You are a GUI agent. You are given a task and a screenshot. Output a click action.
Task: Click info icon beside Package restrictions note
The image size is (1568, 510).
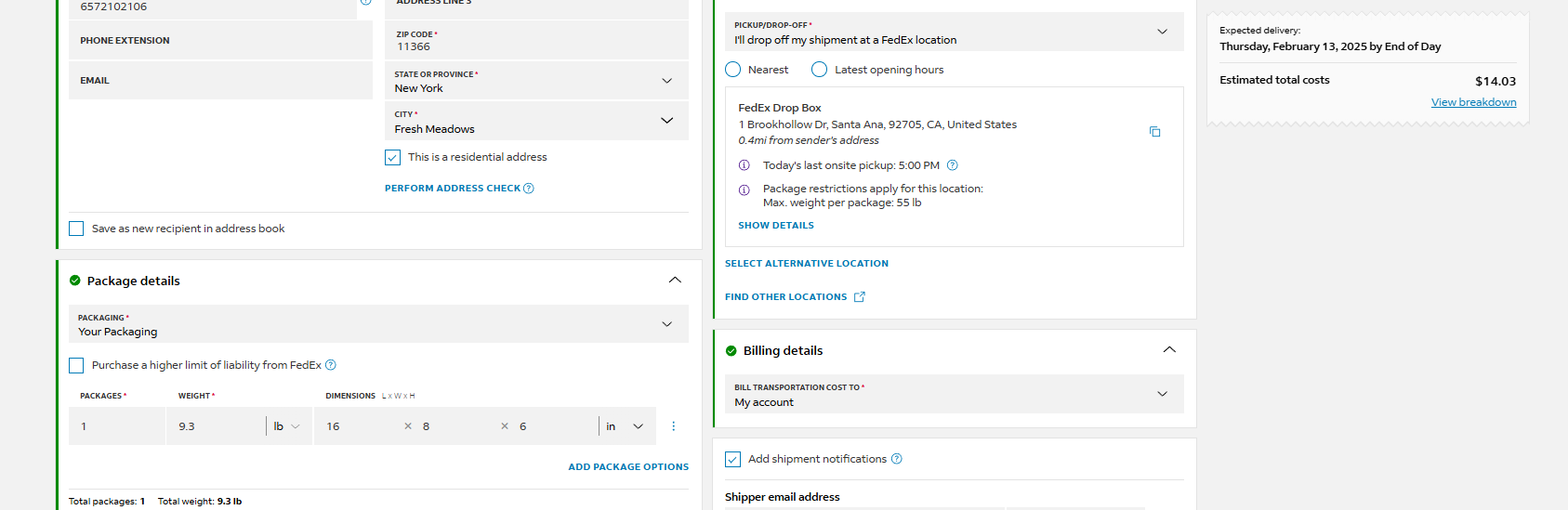[744, 190]
